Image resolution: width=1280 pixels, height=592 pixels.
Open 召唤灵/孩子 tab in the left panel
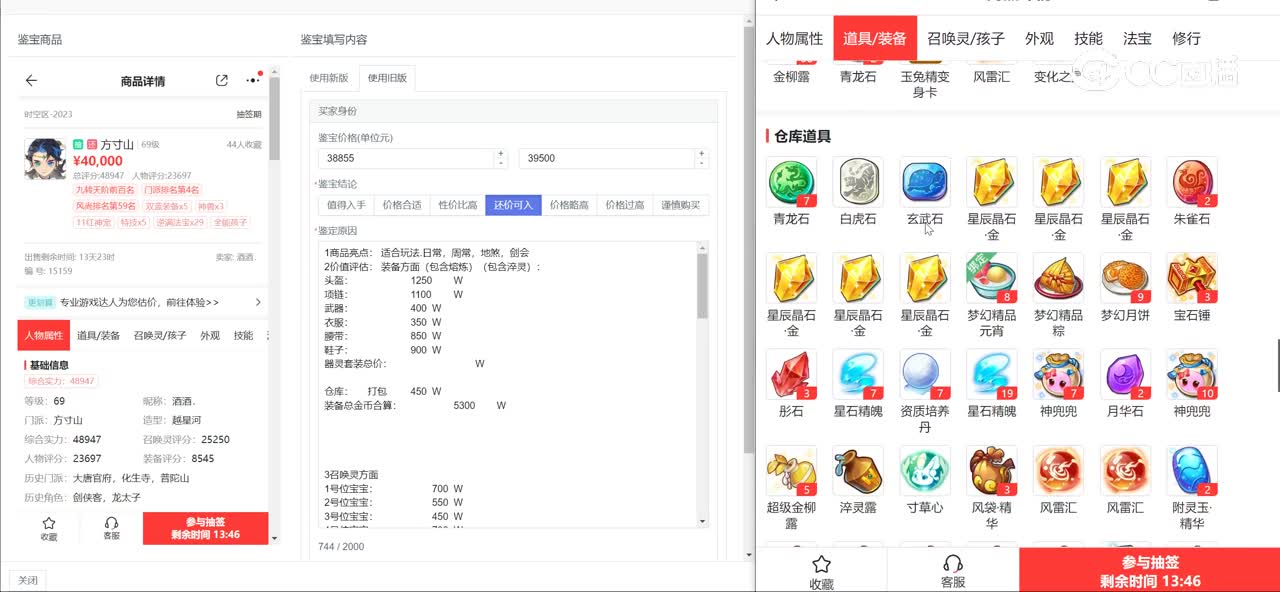click(160, 336)
